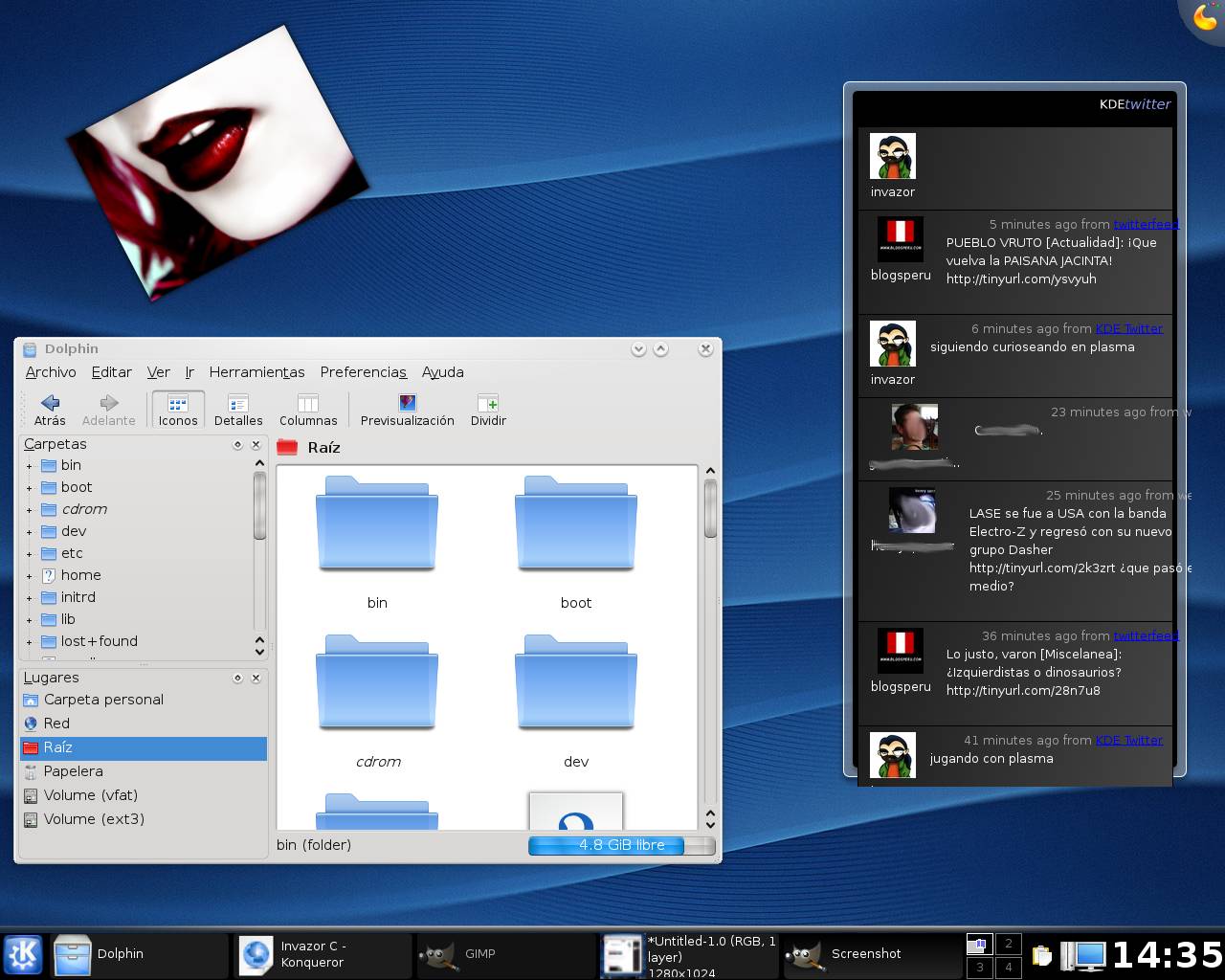This screenshot has height=980, width=1225.
Task: Select initrd in the Carpetas tree
Action: [78, 597]
